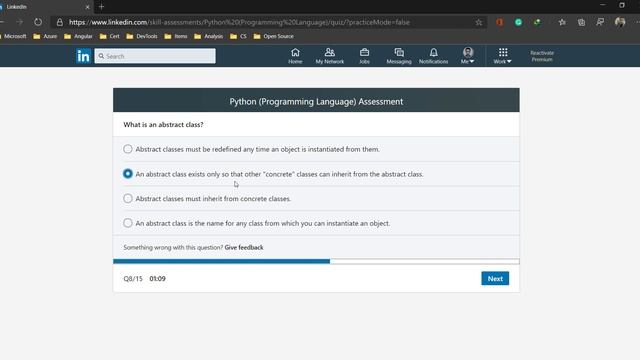Open the feedback person icon in toolbar
Screen dimensions: 640x360
[600, 22]
